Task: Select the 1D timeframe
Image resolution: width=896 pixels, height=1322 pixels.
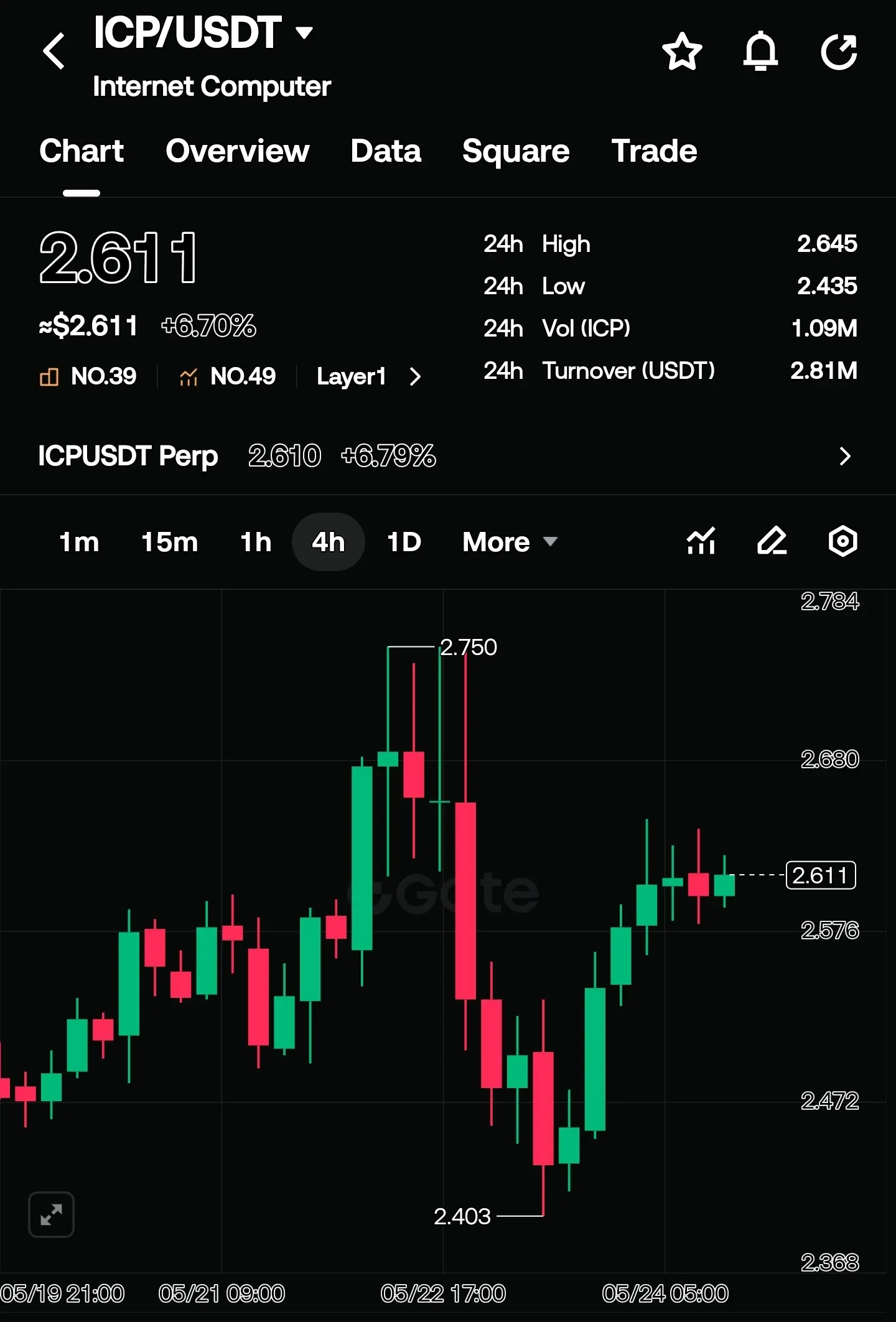Action: [x=404, y=542]
